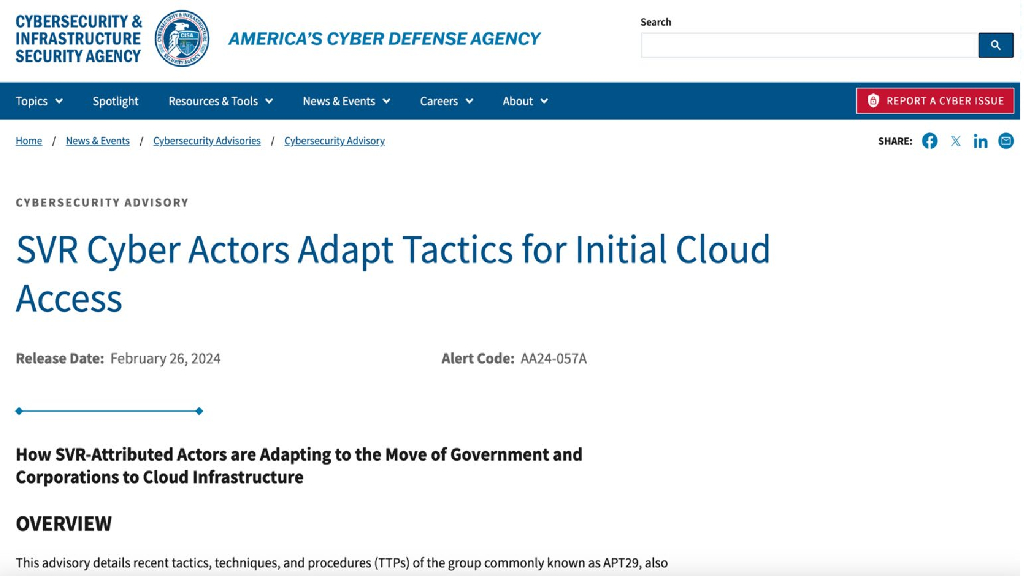Share the advisory by email icon

click(x=1006, y=140)
